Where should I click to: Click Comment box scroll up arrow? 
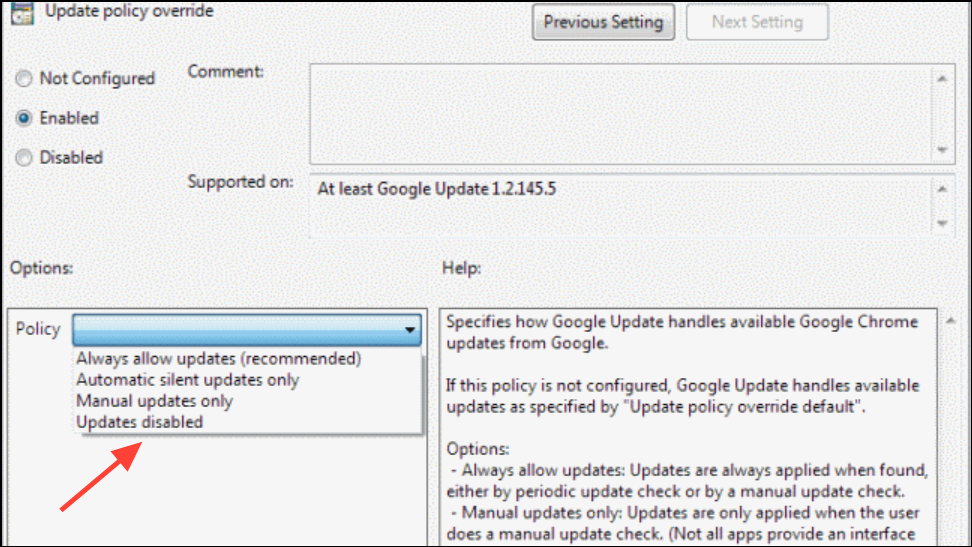pos(942,79)
